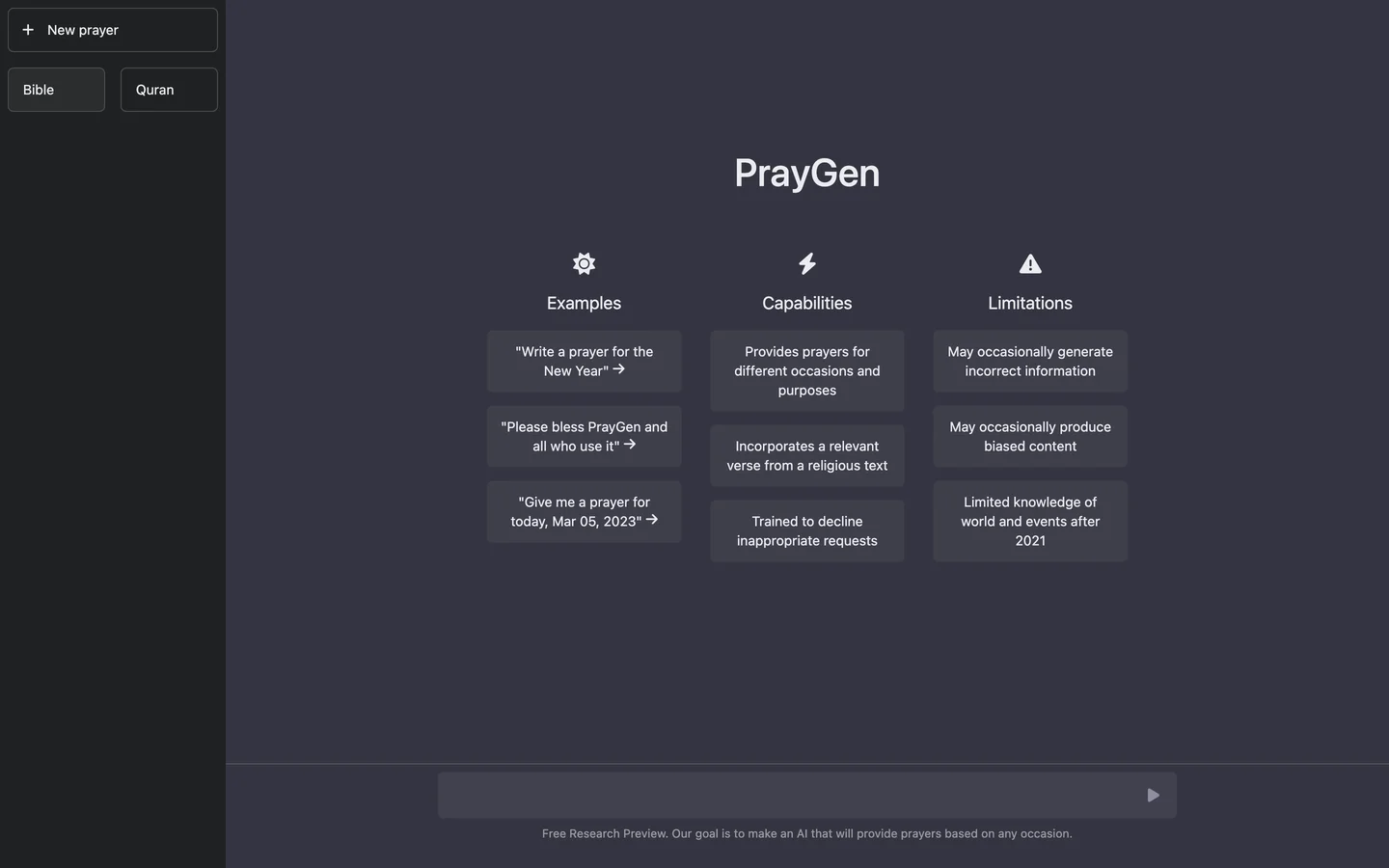
Task: Click the prayer prompt text input field
Action: (786, 796)
